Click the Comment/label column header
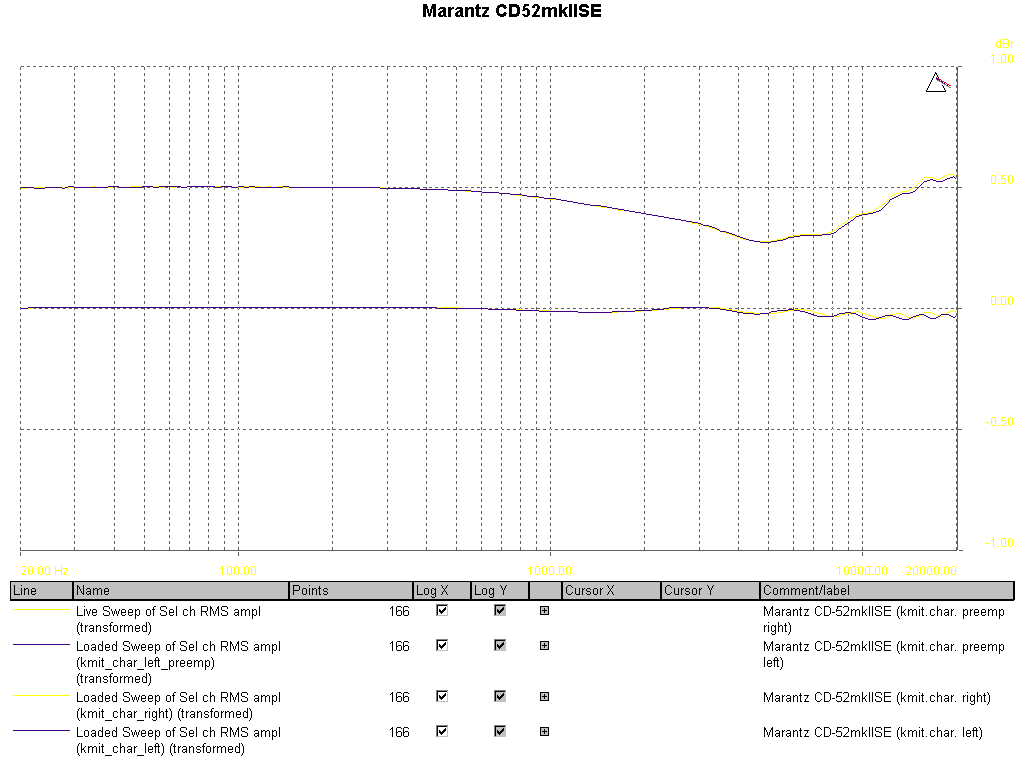This screenshot has width=1025, height=769. (887, 590)
